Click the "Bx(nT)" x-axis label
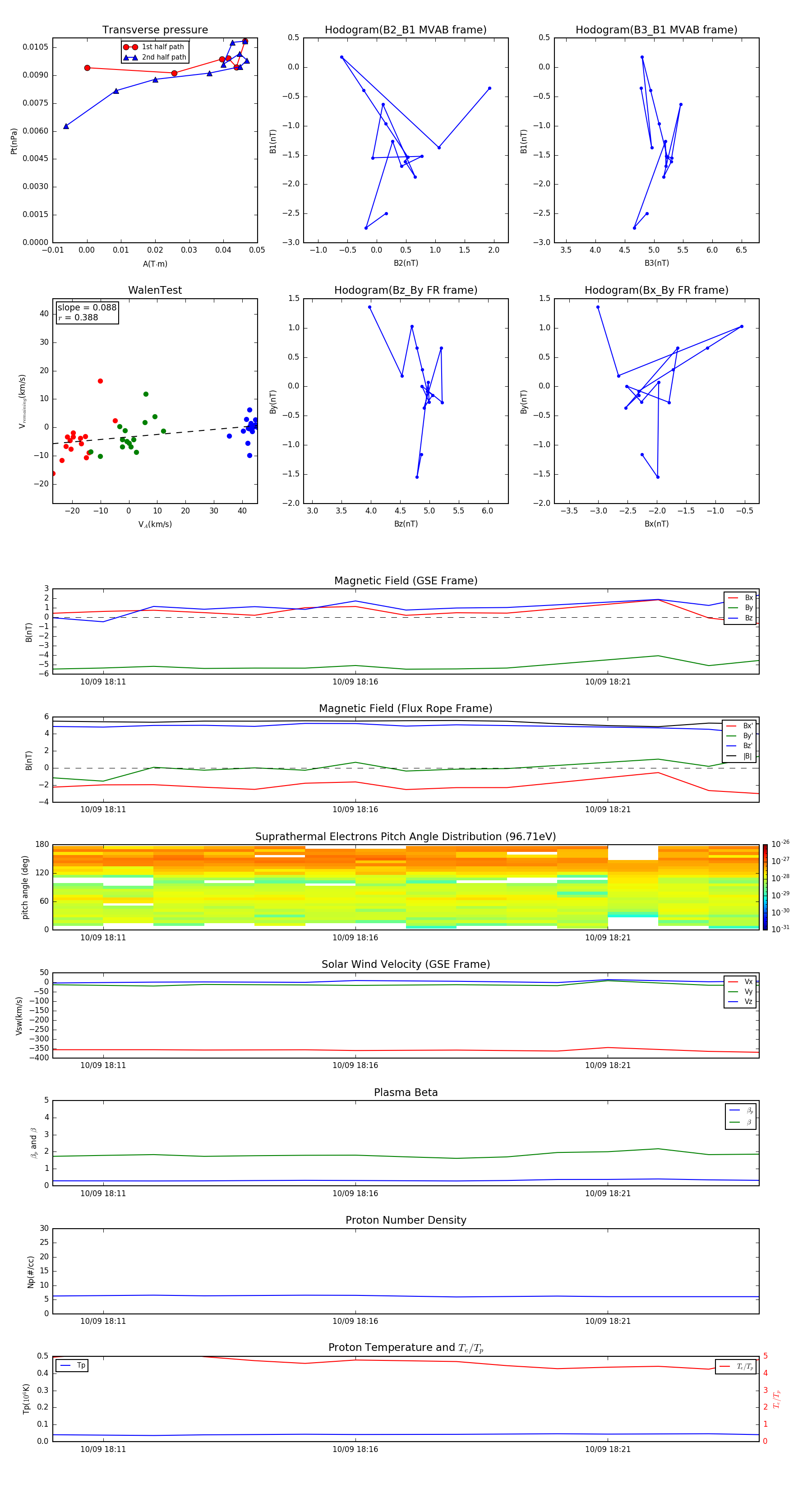812x1489 pixels. tap(656, 524)
